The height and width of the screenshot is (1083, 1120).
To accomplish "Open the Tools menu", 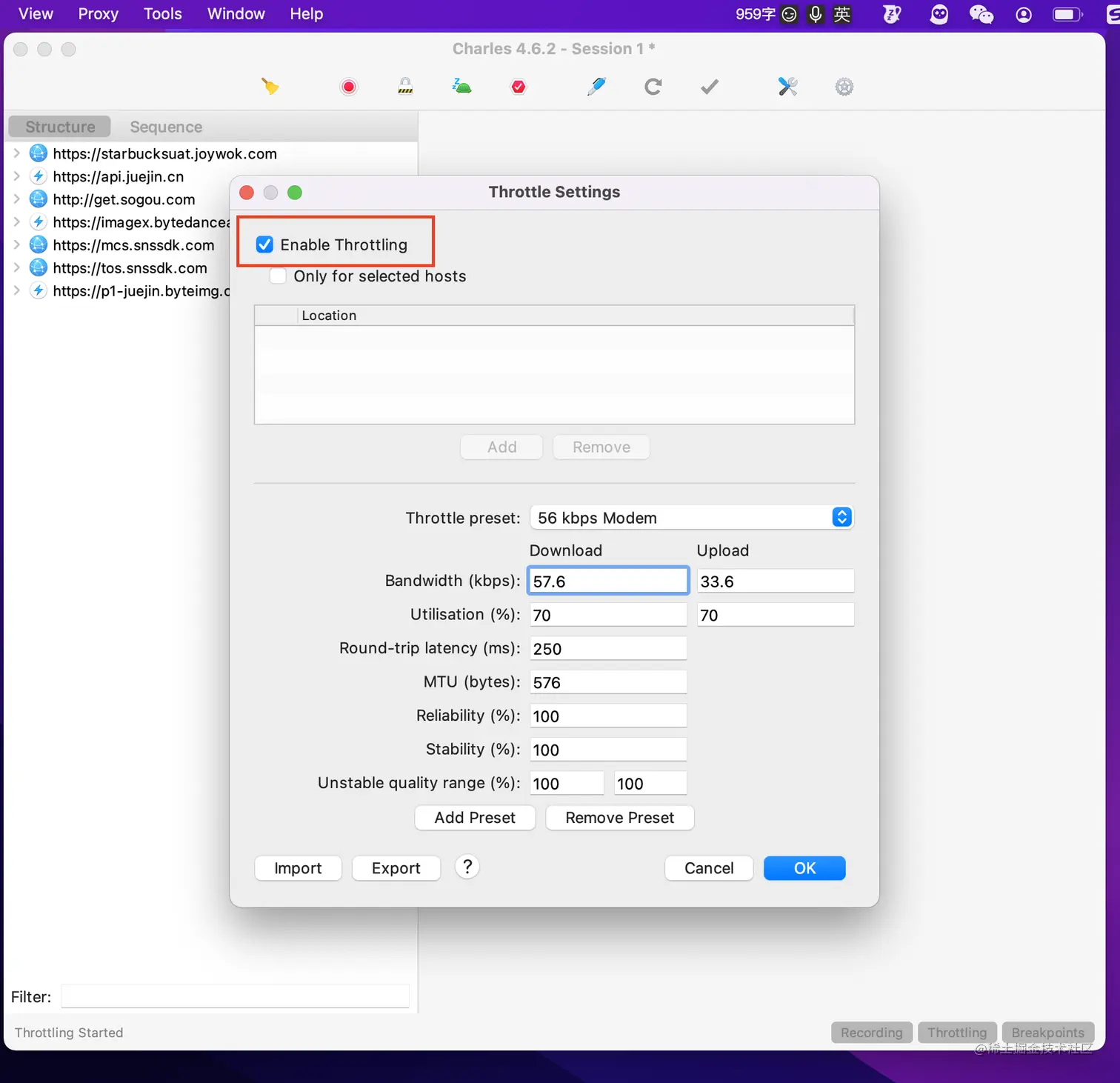I will [x=163, y=14].
